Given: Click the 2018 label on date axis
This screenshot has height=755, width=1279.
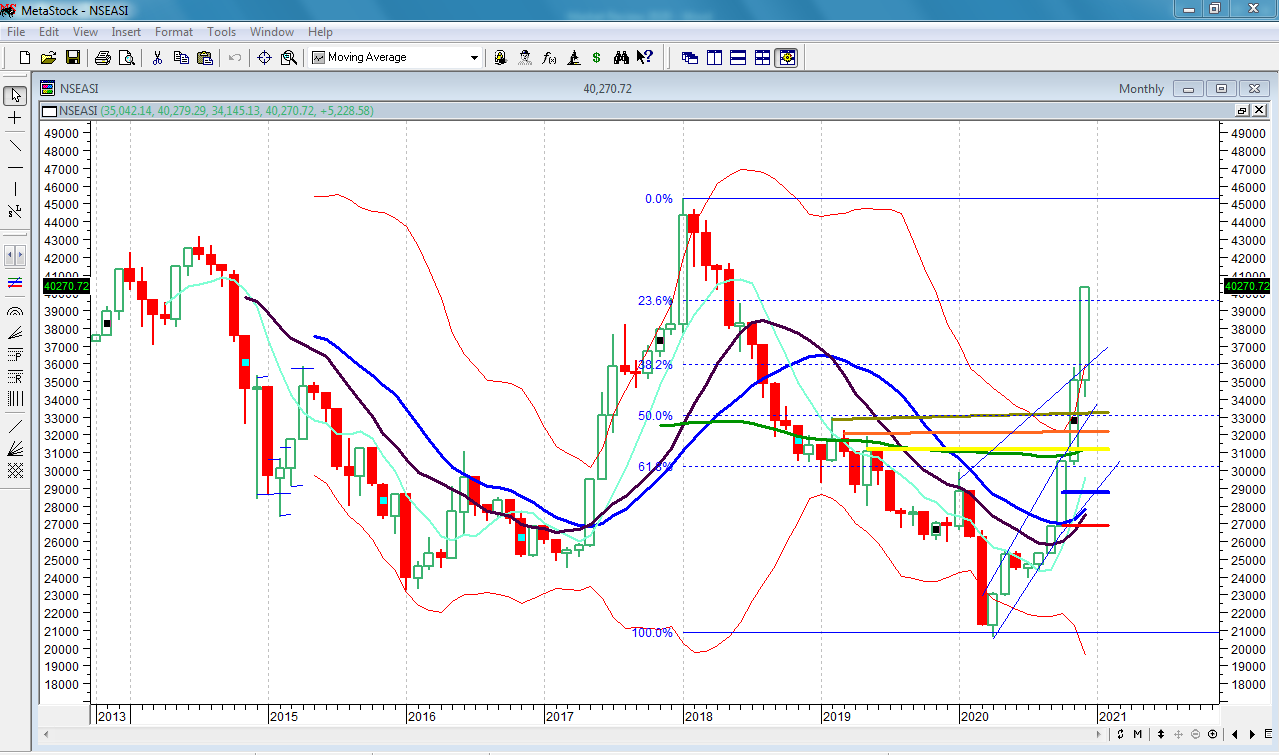Looking at the screenshot, I should tap(698, 716).
